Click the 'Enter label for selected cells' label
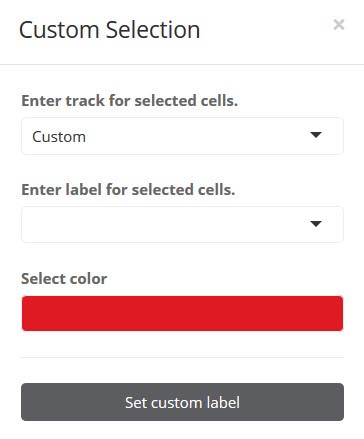 tap(128, 190)
